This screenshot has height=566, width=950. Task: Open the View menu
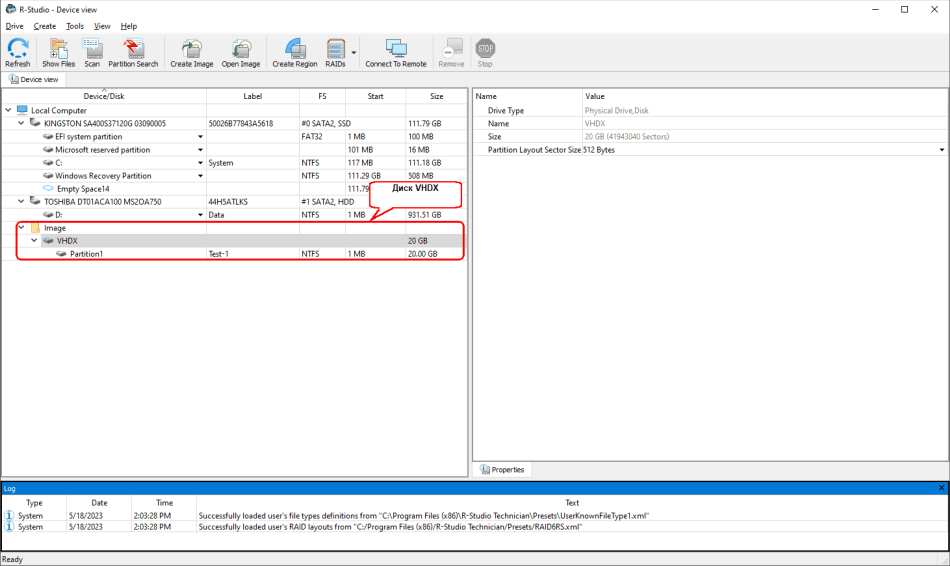[102, 26]
